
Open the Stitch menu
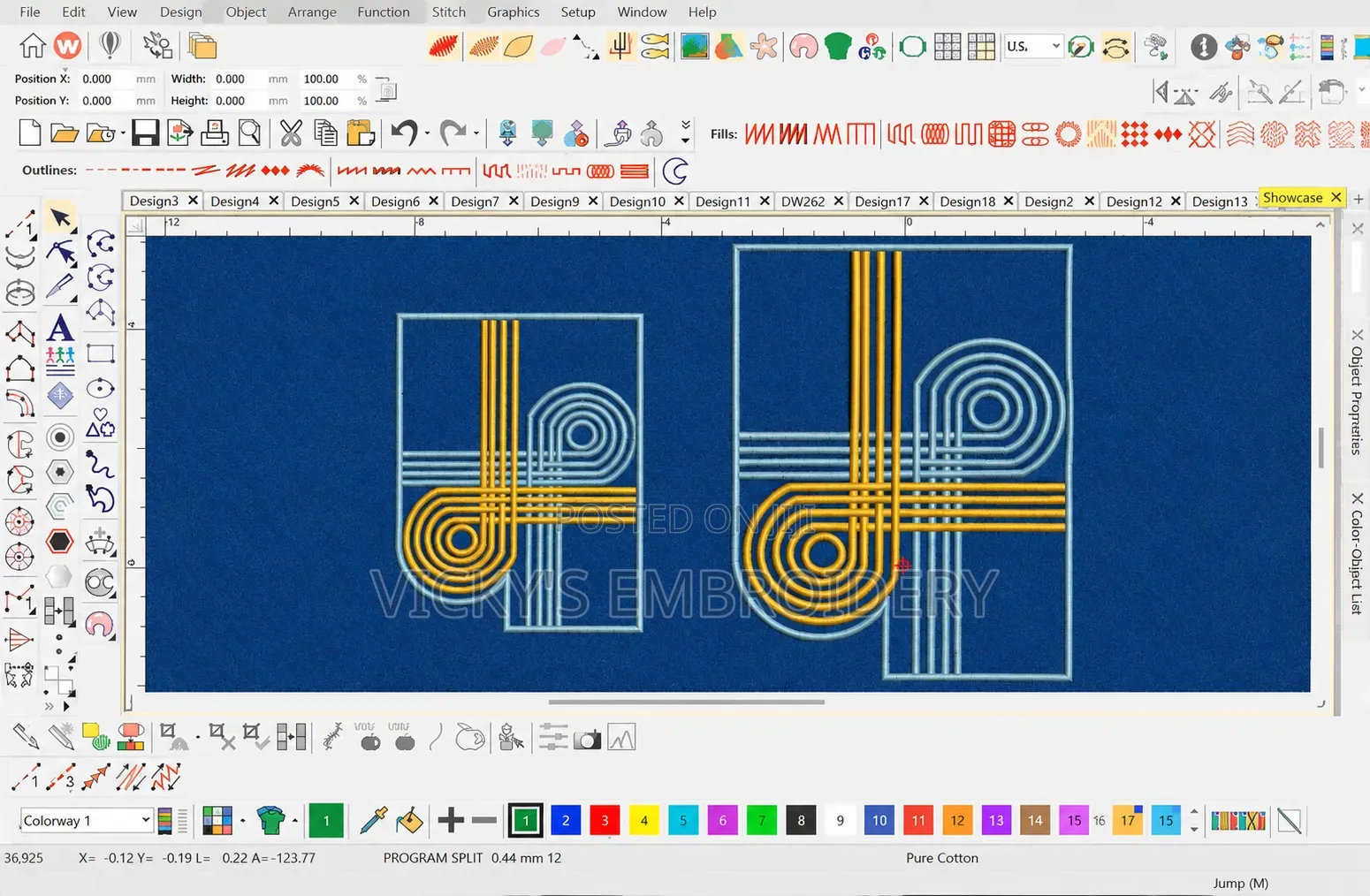point(448,11)
